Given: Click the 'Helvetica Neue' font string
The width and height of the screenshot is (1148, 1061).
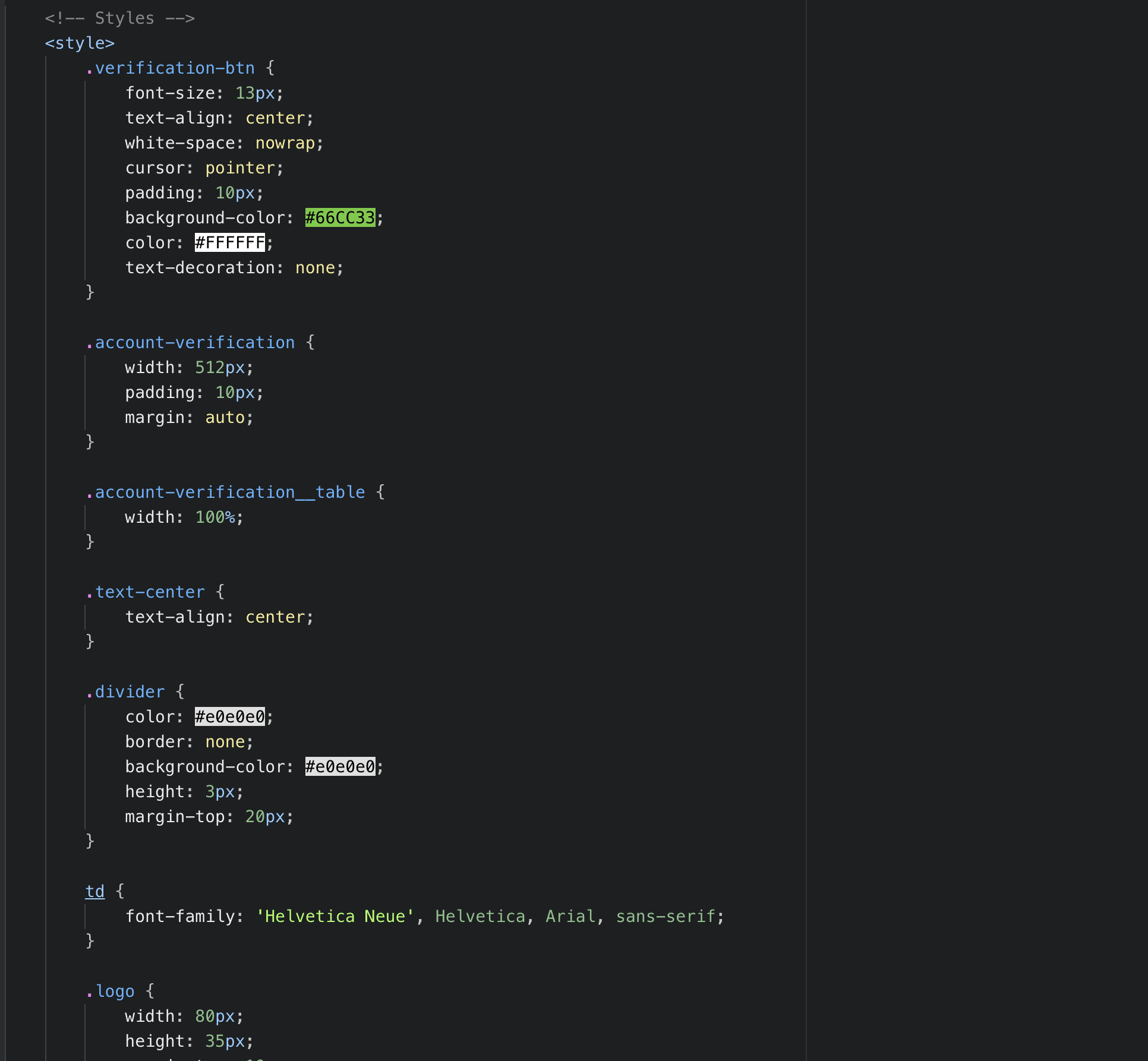Looking at the screenshot, I should [335, 917].
